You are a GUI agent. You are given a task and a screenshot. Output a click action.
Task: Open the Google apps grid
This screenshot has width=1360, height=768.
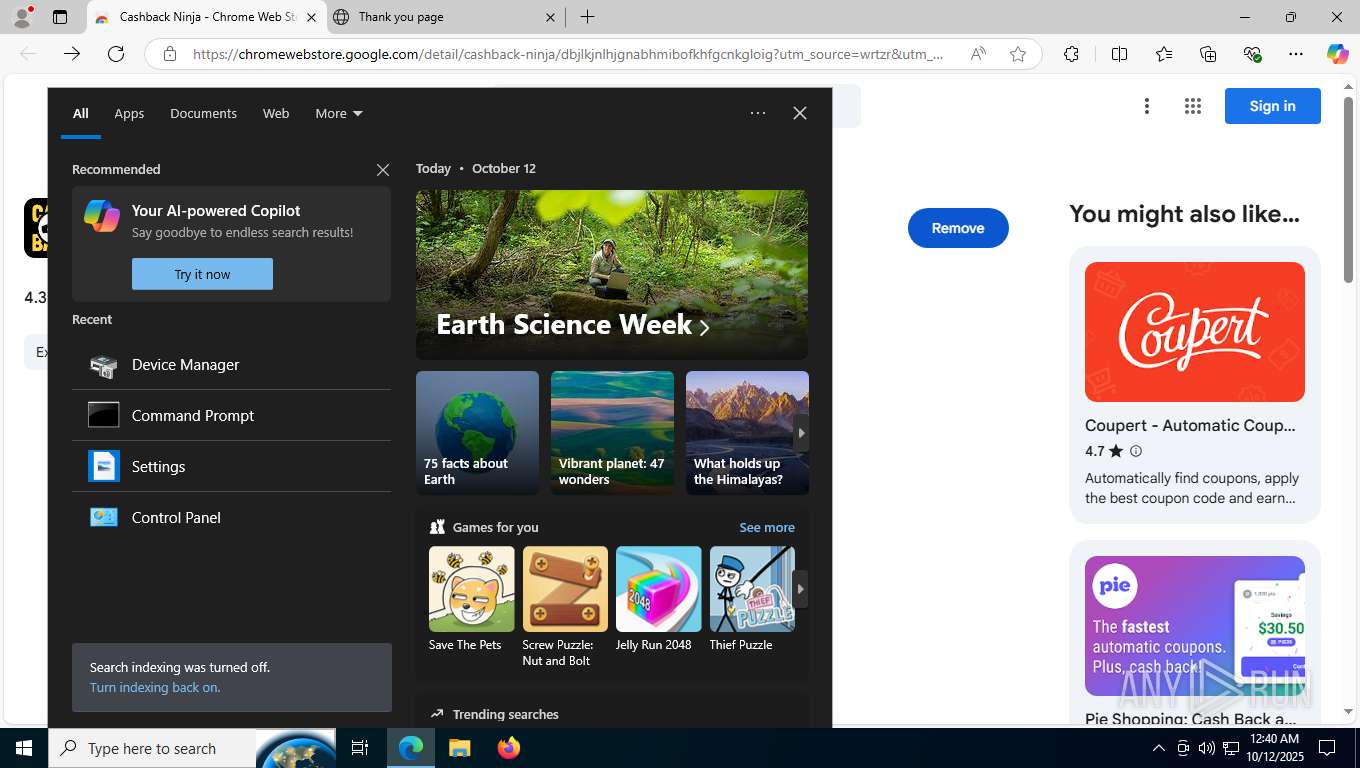tap(1192, 106)
